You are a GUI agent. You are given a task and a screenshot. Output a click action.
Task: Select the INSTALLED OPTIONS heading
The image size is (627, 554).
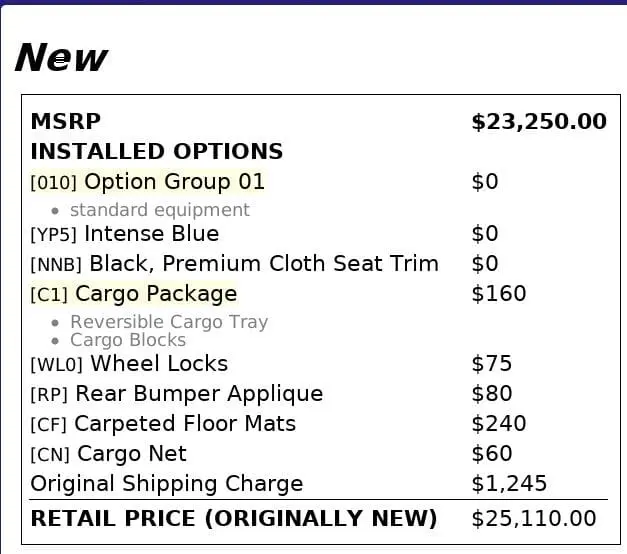[157, 152]
